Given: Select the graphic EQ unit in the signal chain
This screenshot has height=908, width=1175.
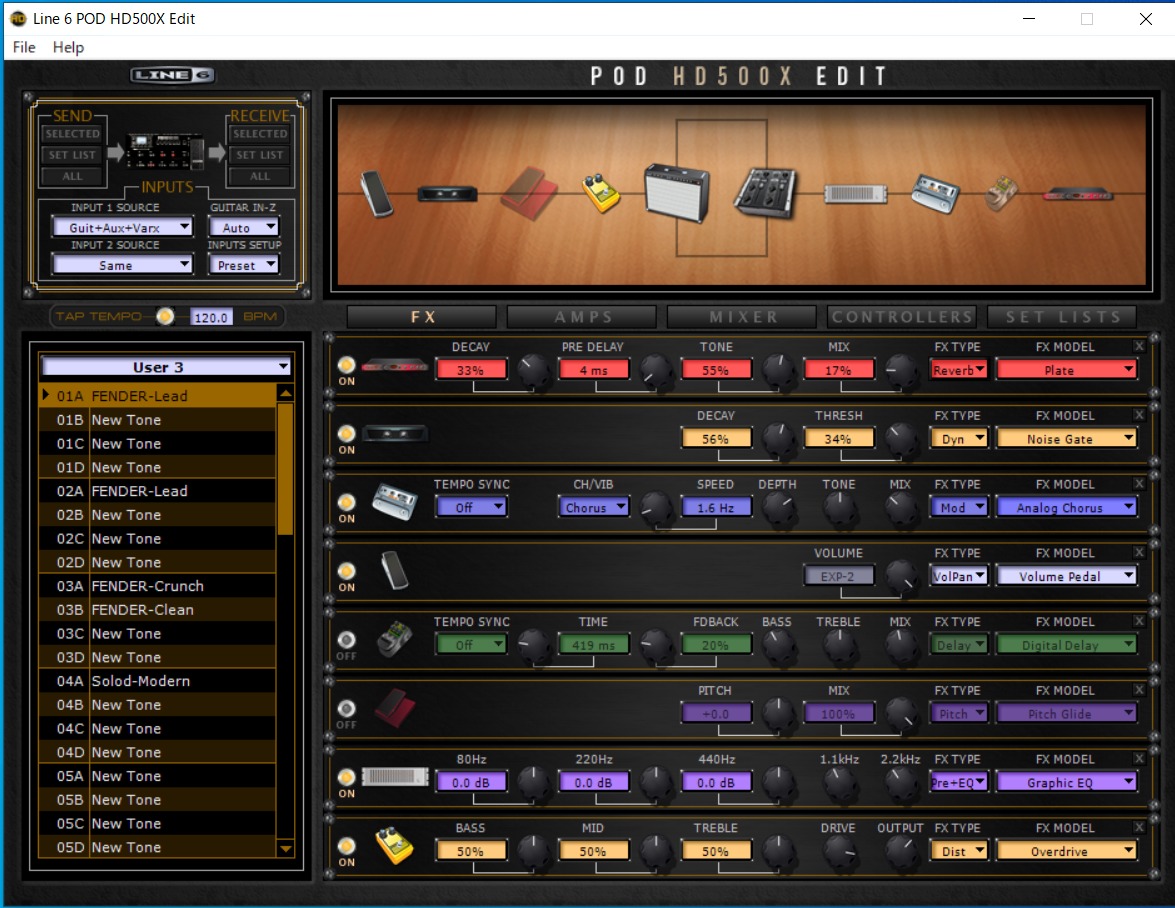Looking at the screenshot, I should pyautogui.click(x=856, y=194).
